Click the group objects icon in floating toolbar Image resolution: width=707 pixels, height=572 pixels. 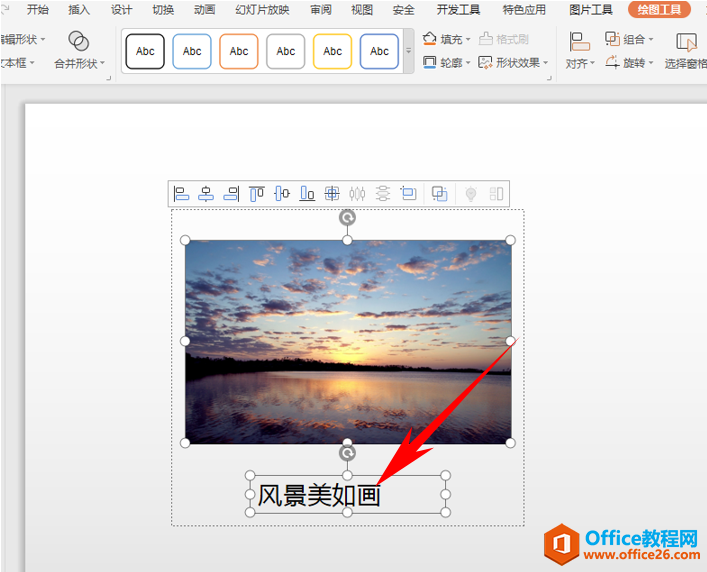[439, 194]
